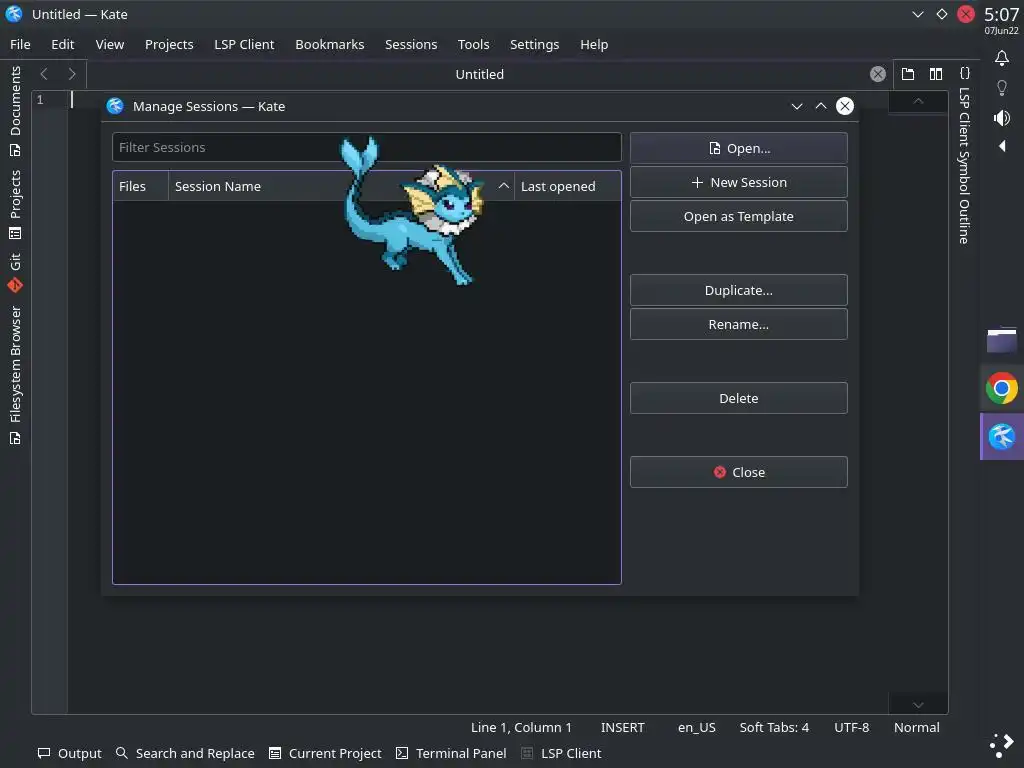Screen dimensions: 1024x768
Task: Close the Untitled document tab
Action: (x=878, y=74)
